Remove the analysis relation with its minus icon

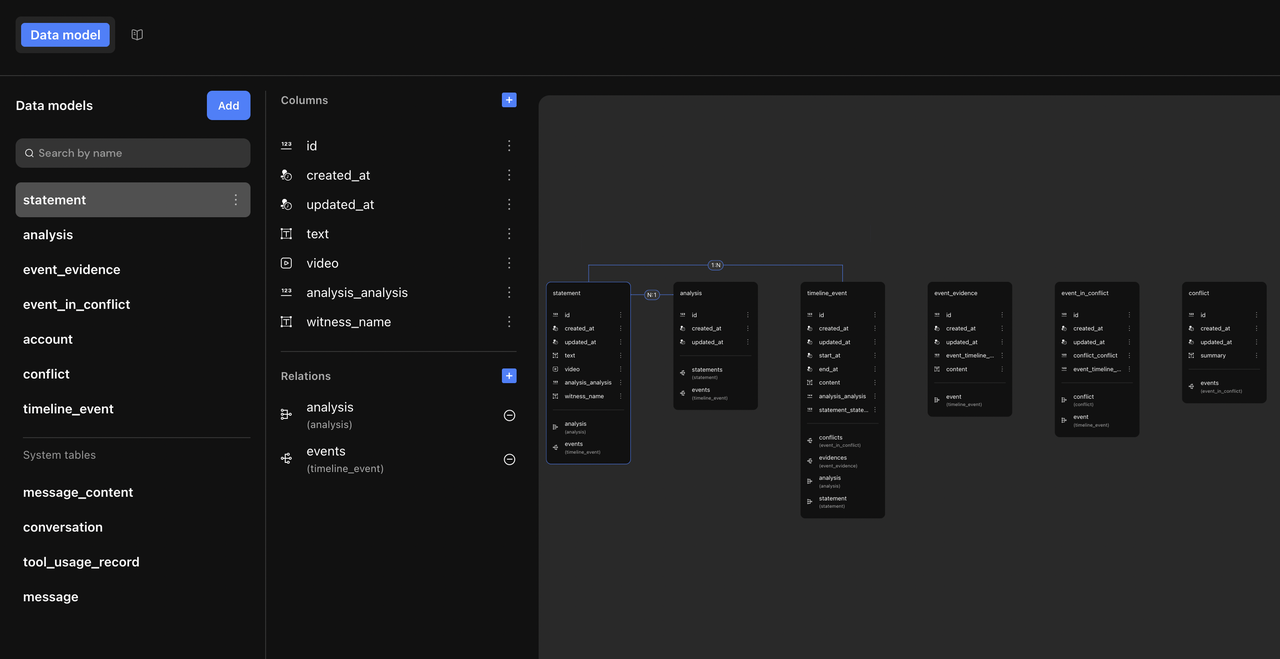click(x=509, y=415)
